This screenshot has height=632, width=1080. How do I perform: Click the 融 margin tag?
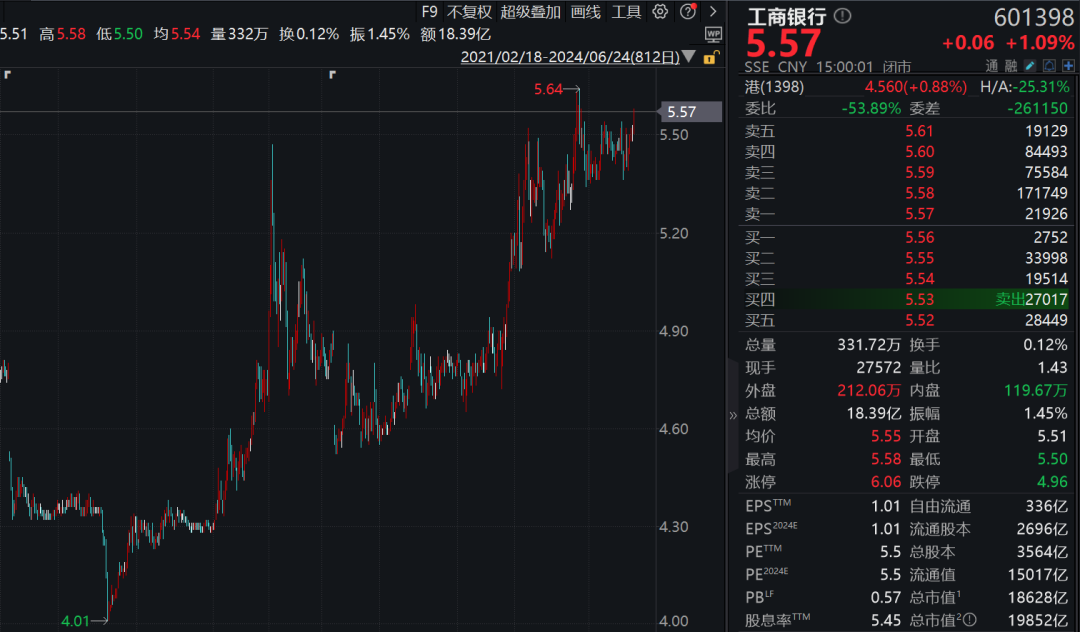tap(1010, 66)
